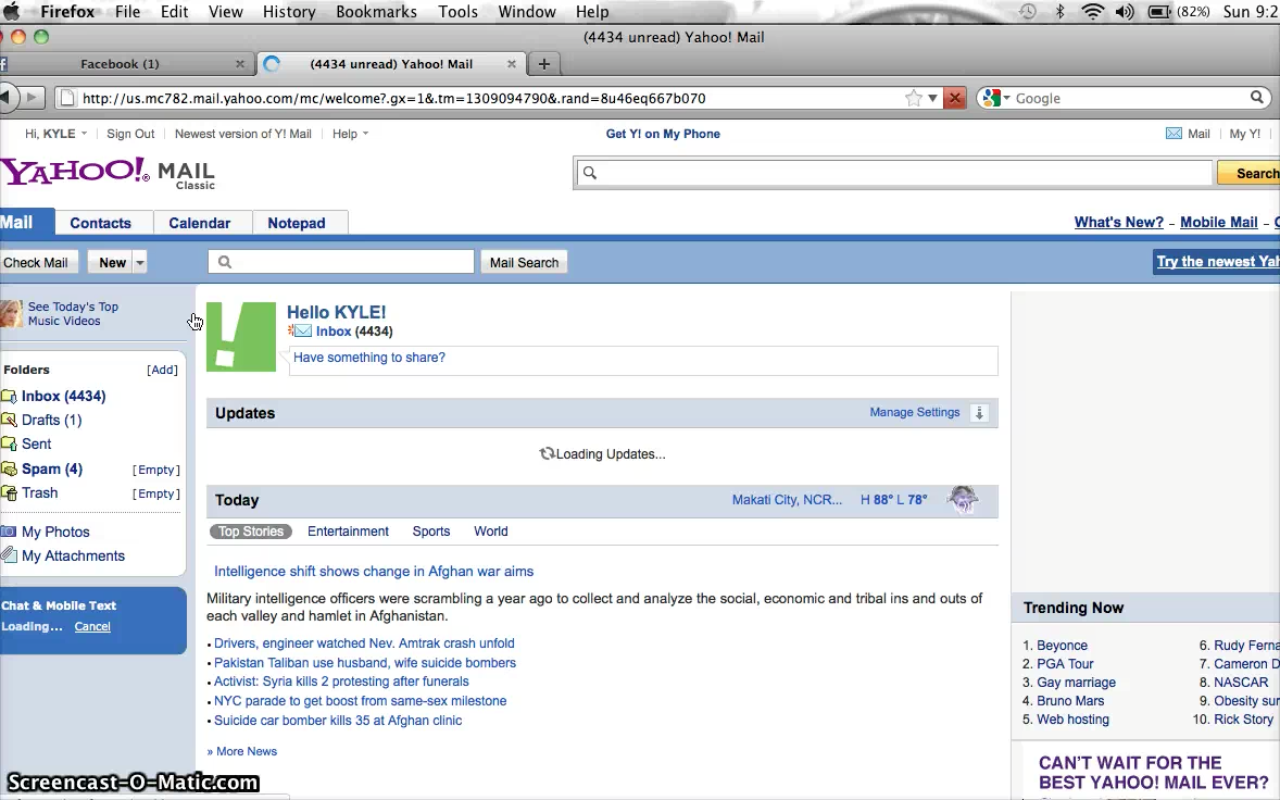Image resolution: width=1280 pixels, height=800 pixels.
Task: Click the Add folder link
Action: [162, 370]
